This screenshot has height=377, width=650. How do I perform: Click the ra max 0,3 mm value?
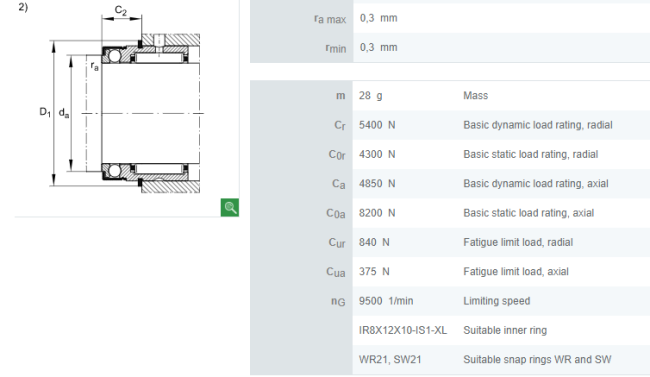(378, 18)
